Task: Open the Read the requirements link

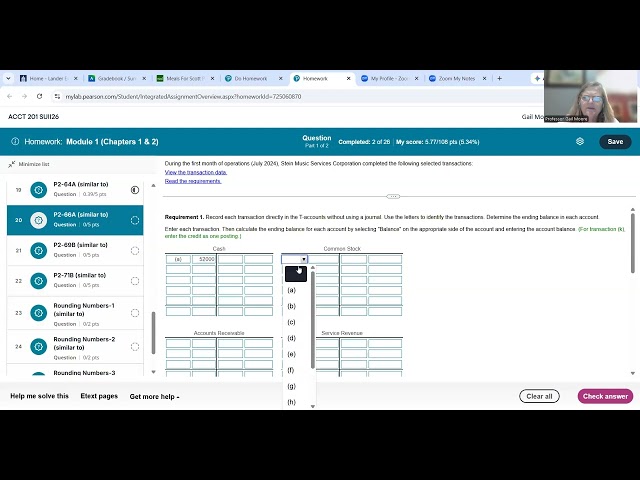Action: click(193, 181)
